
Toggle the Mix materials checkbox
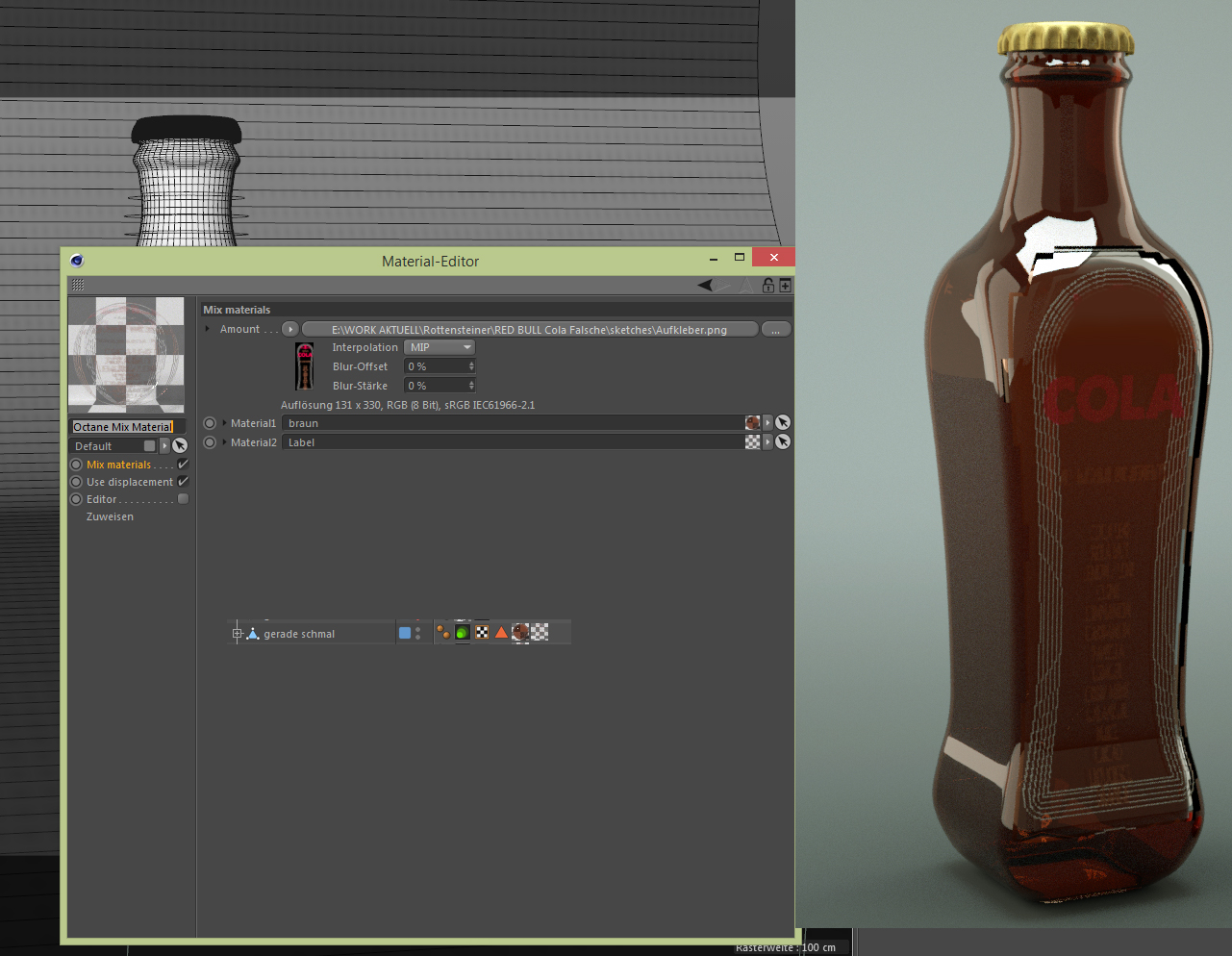pos(183,464)
